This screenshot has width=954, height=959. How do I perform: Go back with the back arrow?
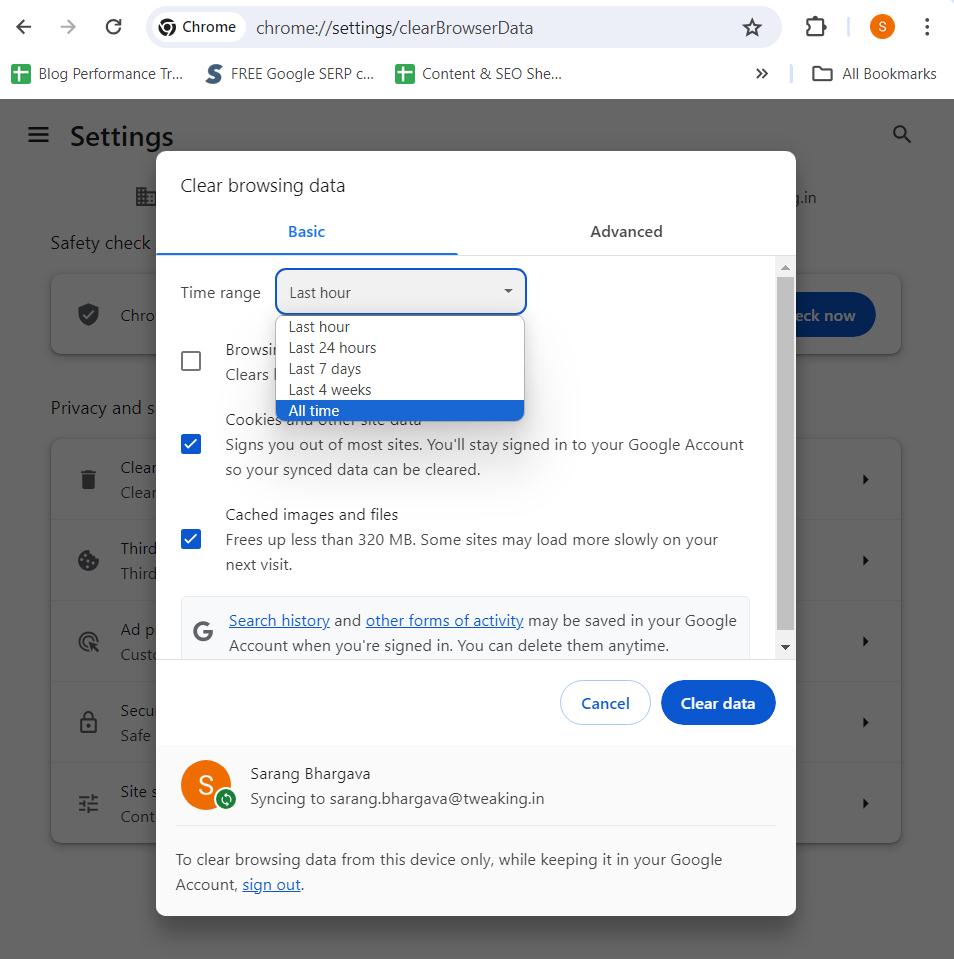[x=24, y=27]
